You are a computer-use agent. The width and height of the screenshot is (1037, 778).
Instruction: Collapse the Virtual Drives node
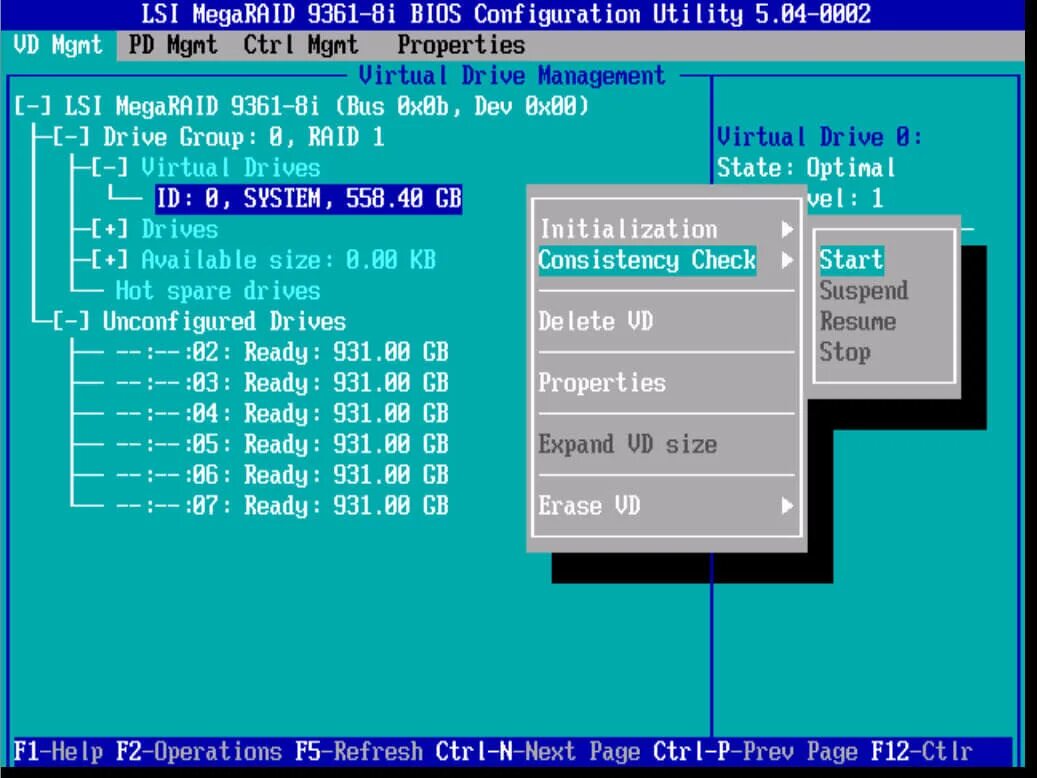pos(109,168)
